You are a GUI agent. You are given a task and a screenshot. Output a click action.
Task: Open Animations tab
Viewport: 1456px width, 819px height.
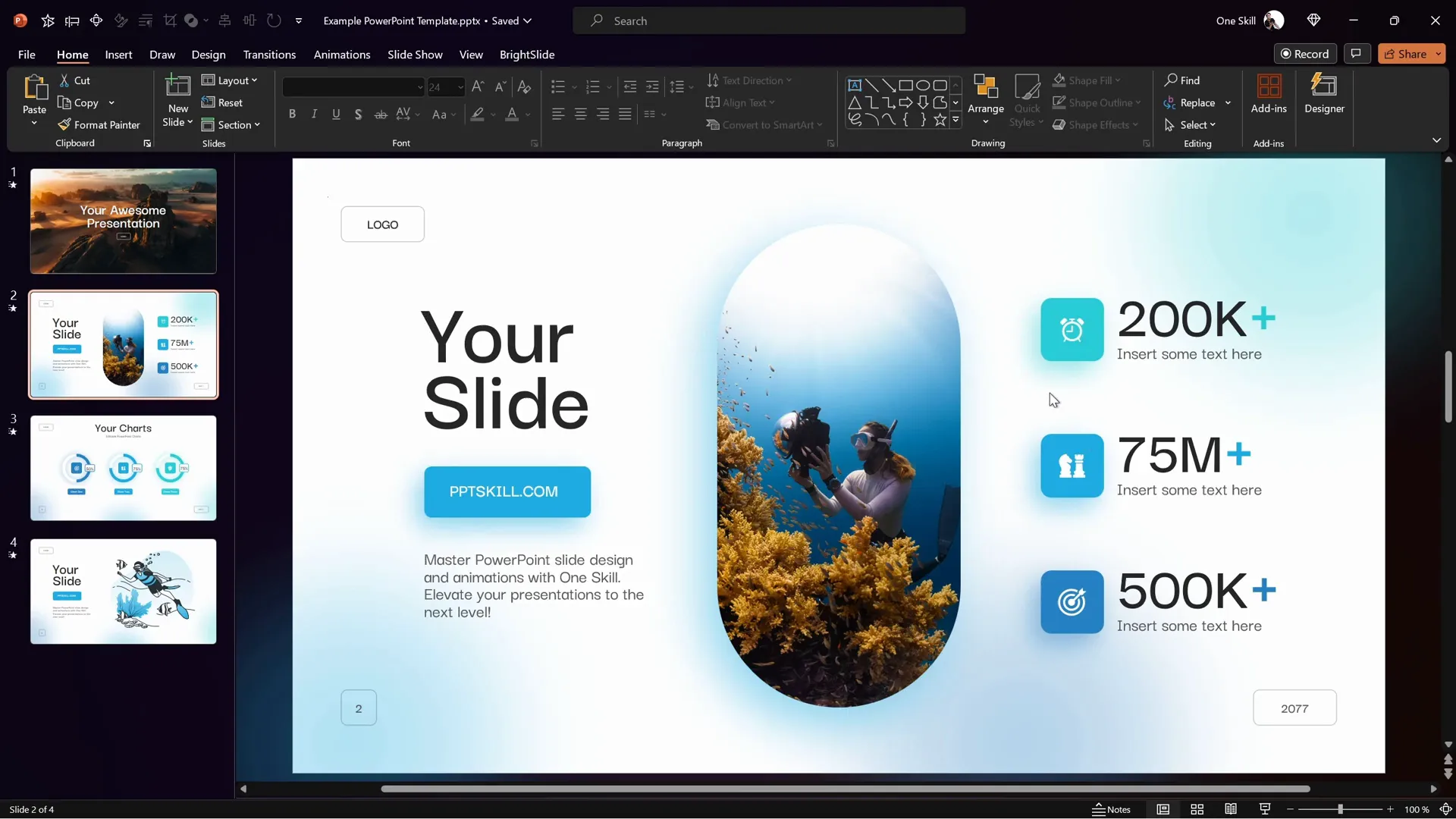342,55
